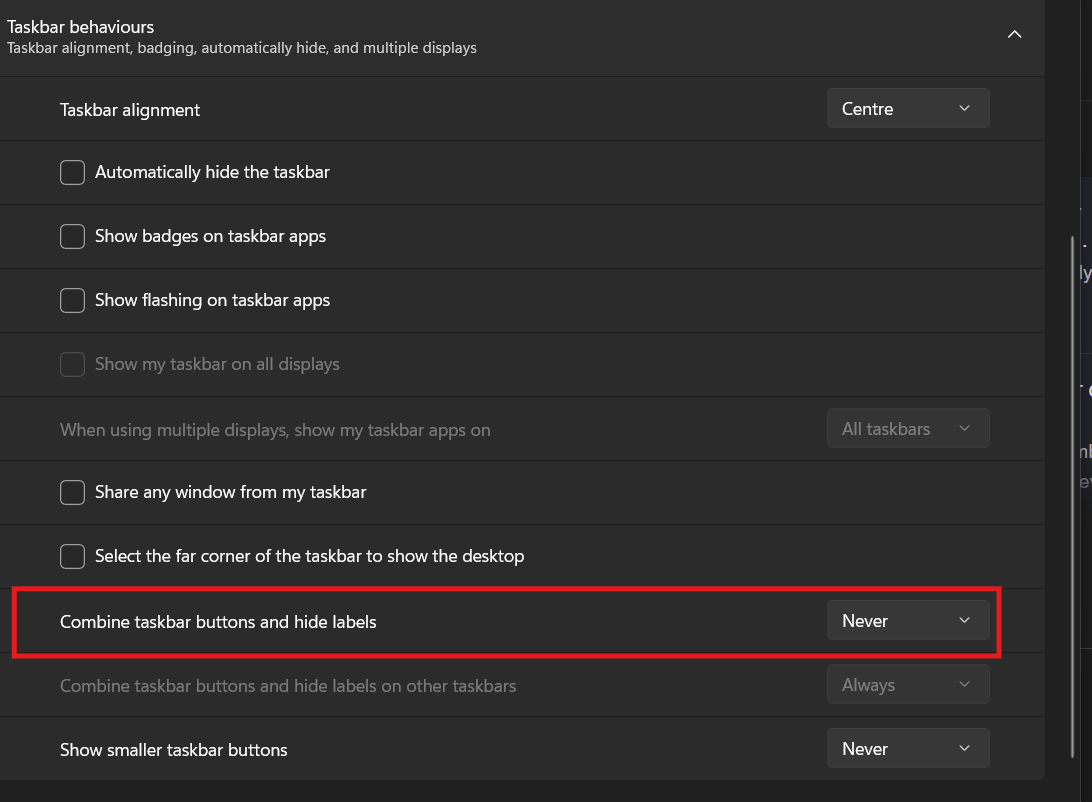Screen dimensions: 1092x802
Task: Open combine buttons on other taskbars dropdown
Action: point(907,685)
